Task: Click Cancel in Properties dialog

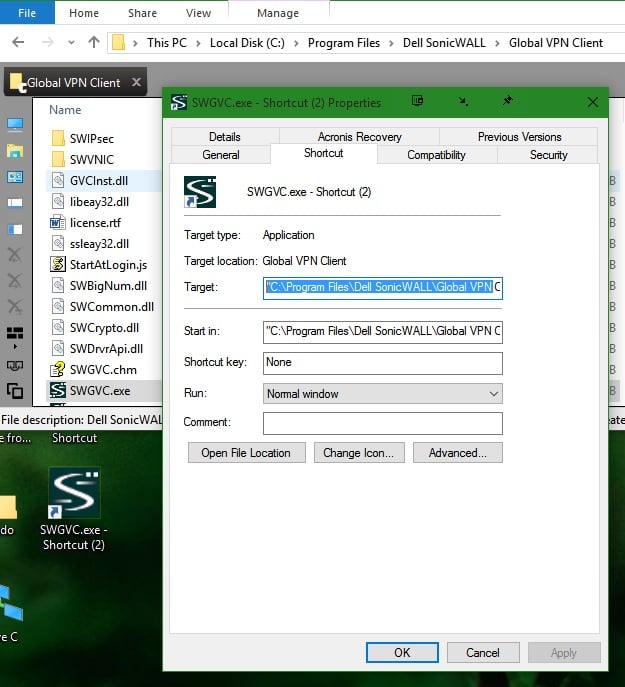Action: 483,652
